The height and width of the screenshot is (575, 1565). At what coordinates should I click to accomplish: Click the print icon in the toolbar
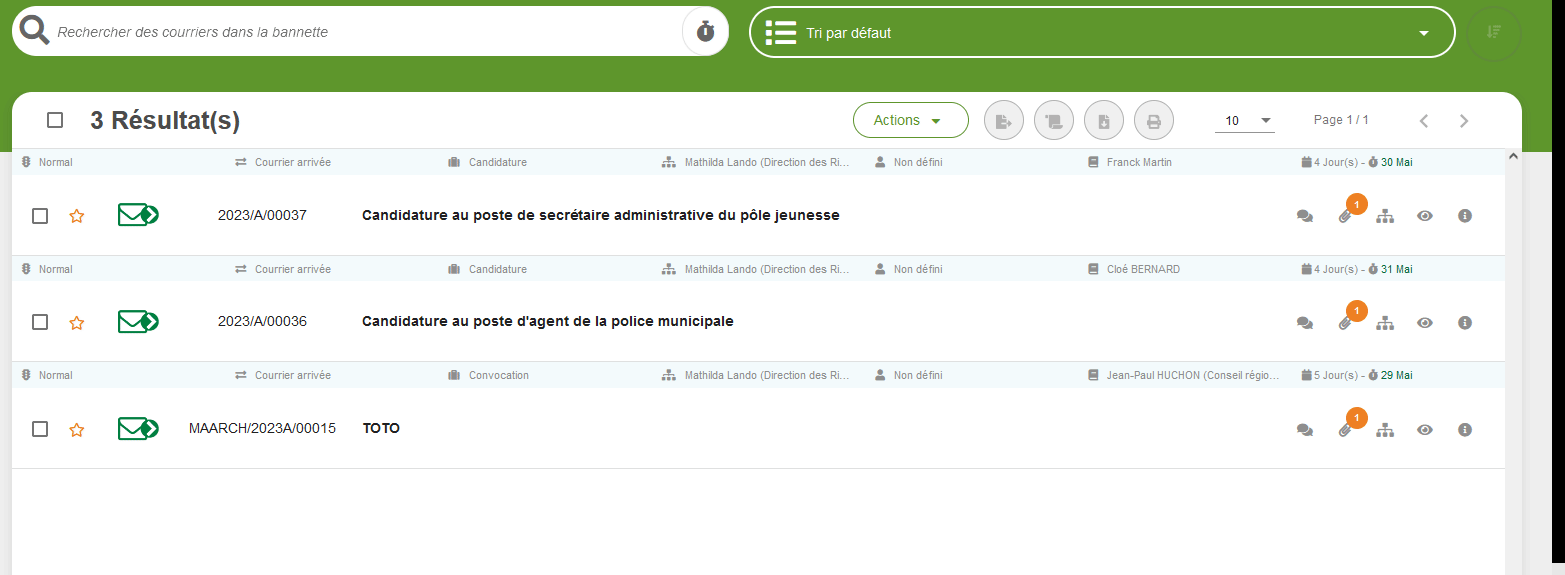pos(1153,121)
